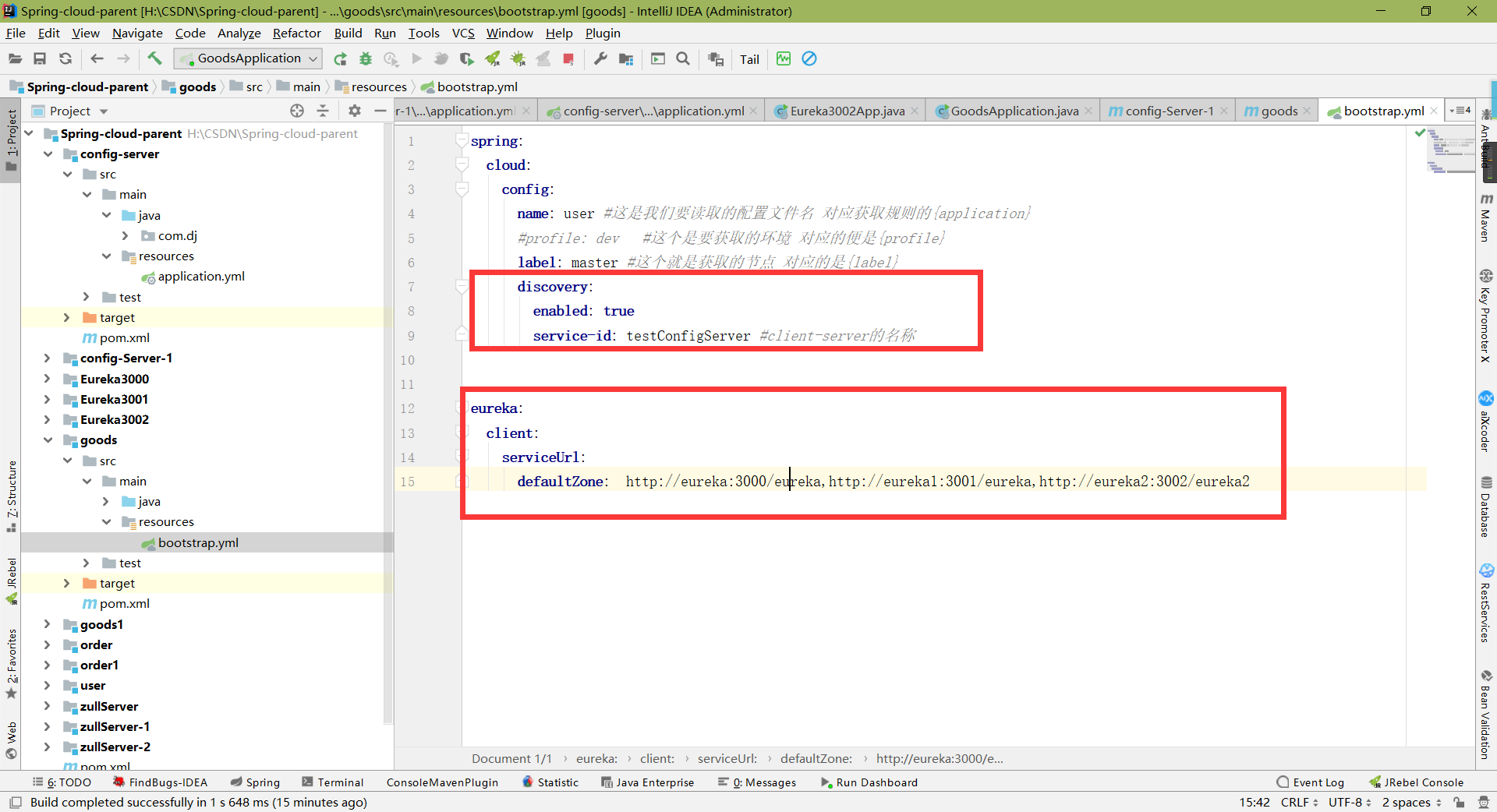Screen dimensions: 1497x812
Task: Expand the user module
Action: [47, 686]
